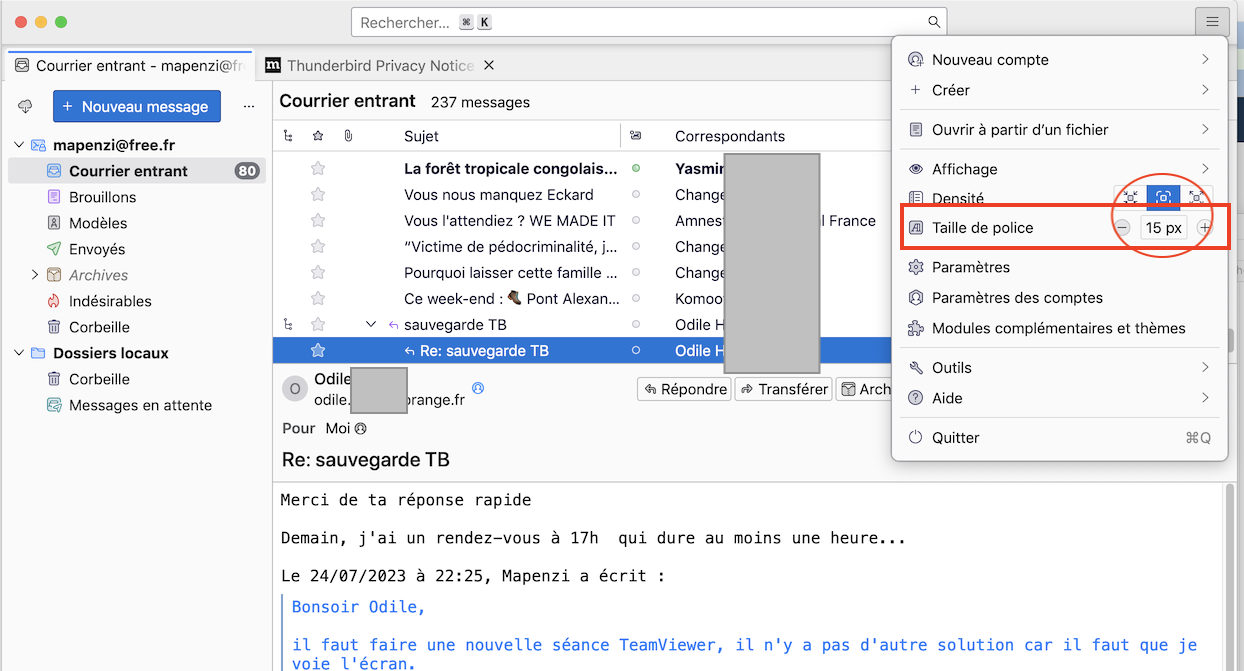Expand the Archives folder
Image resolution: width=1244 pixels, height=671 pixels.
click(x=35, y=275)
